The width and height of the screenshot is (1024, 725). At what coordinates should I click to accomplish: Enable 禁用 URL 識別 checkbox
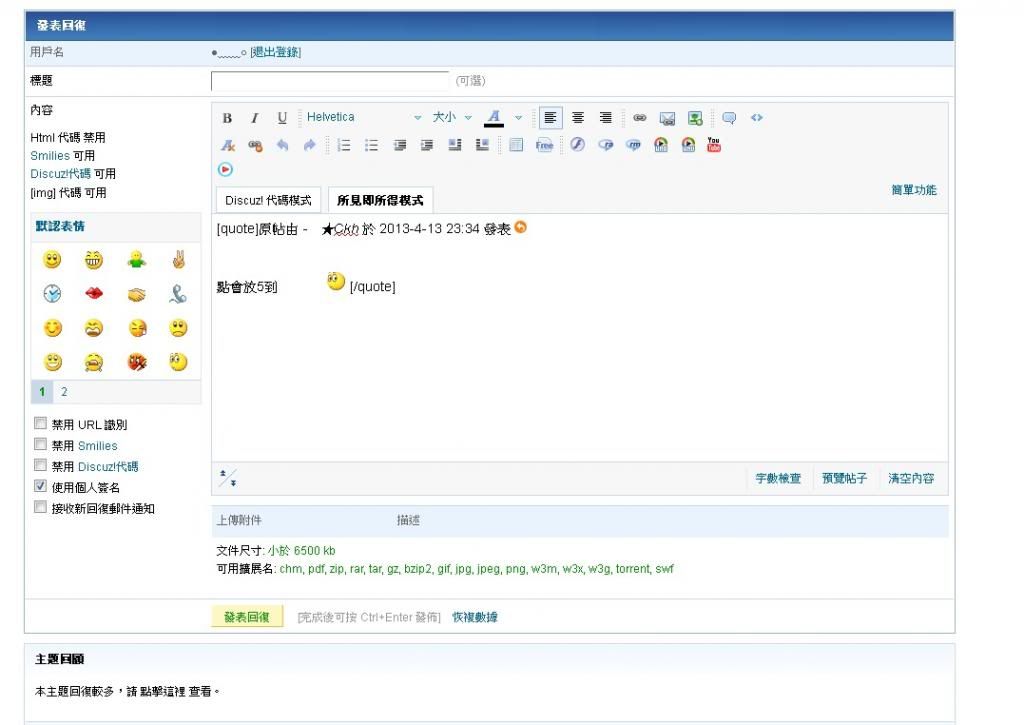41,424
